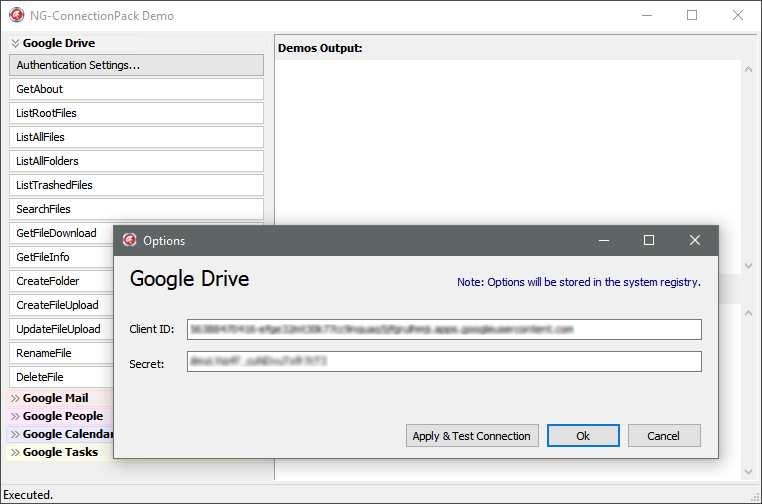
Task: Click the 'Executed.' status bar text
Action: [28, 495]
